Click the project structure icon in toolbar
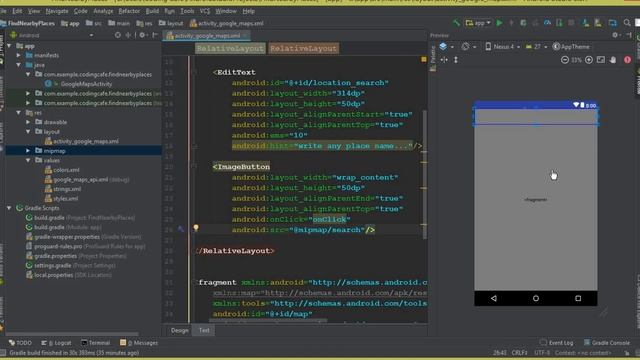 [613, 23]
